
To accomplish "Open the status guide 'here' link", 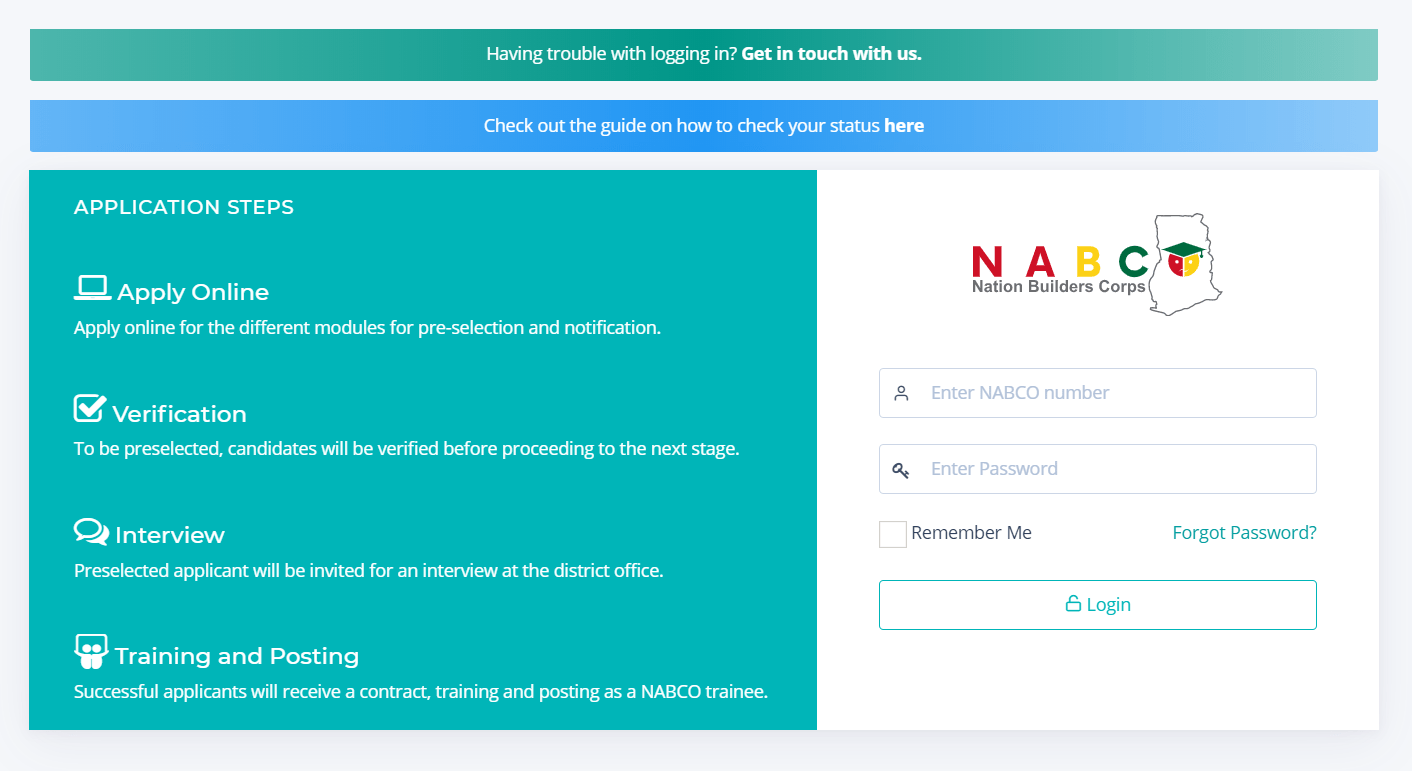I will point(904,126).
